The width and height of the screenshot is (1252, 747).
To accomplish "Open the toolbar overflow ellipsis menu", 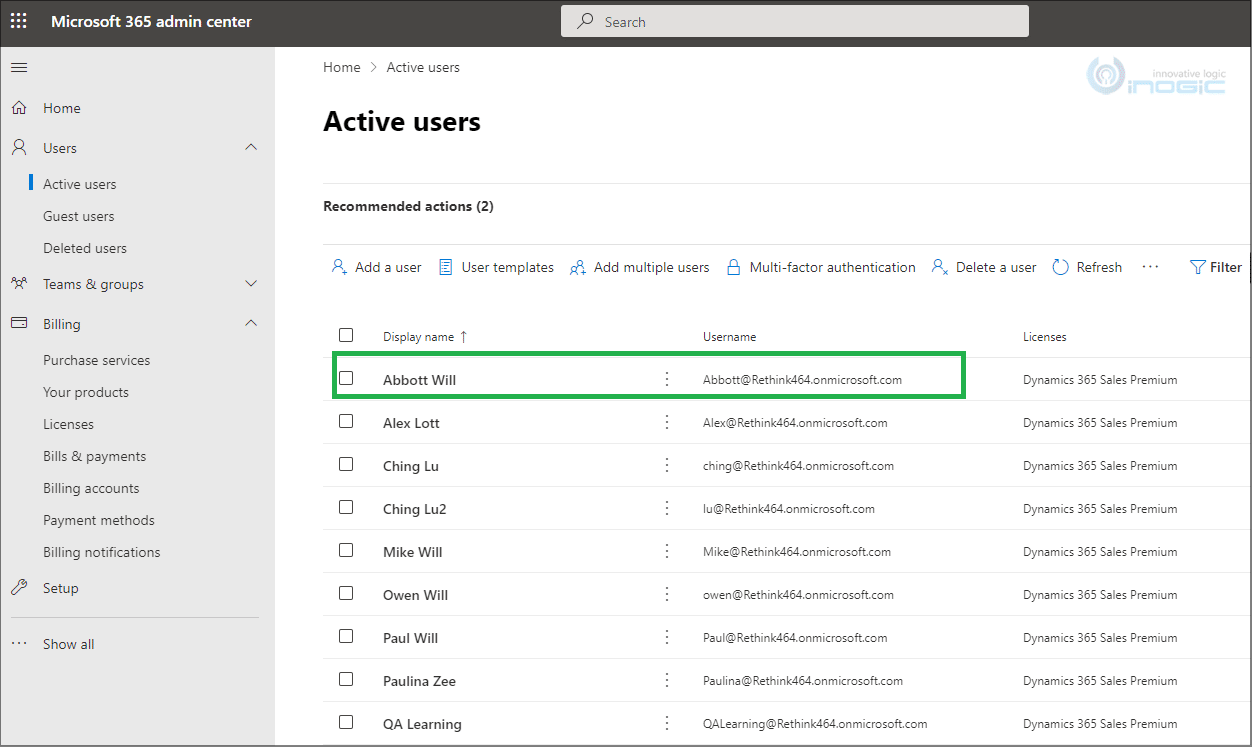I will 1150,267.
